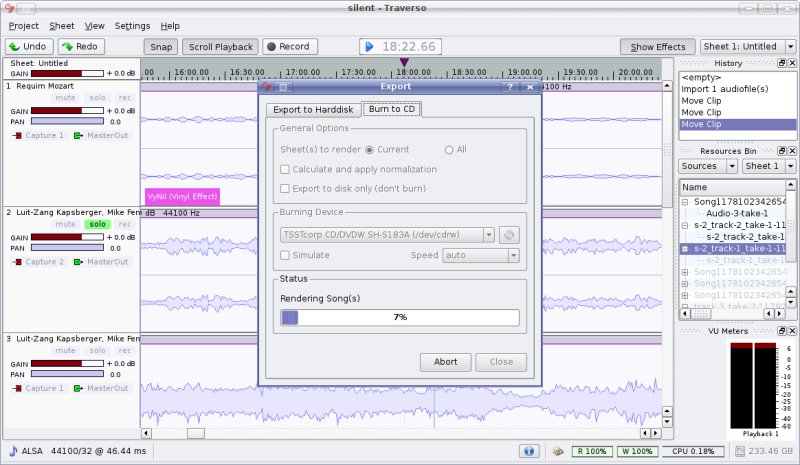The image size is (800, 465).
Task: Switch to Export to Harddisk tab
Action: click(313, 110)
